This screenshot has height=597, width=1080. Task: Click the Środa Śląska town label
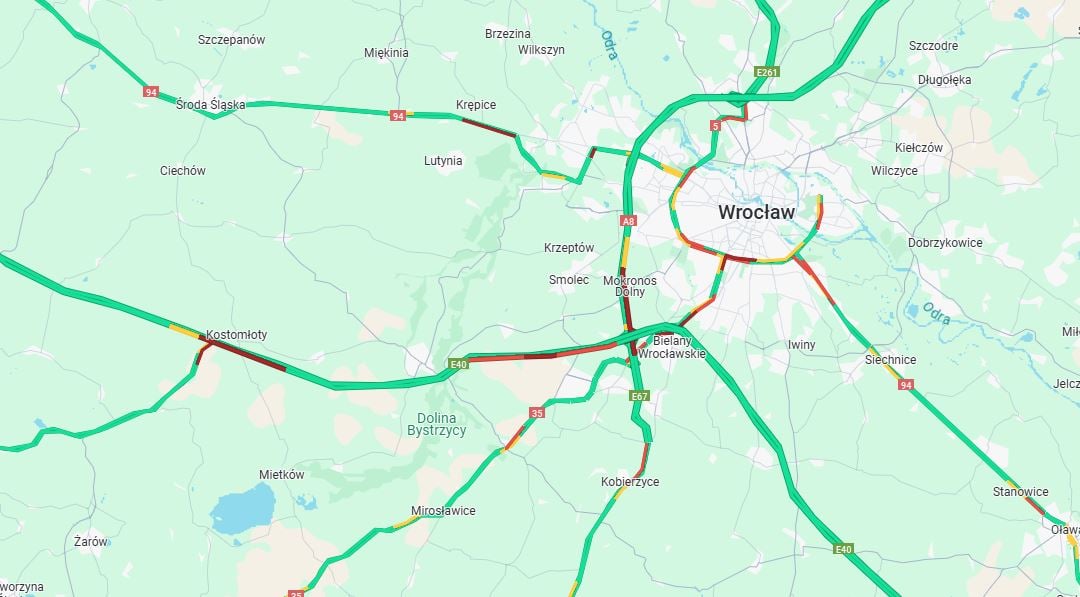click(211, 105)
